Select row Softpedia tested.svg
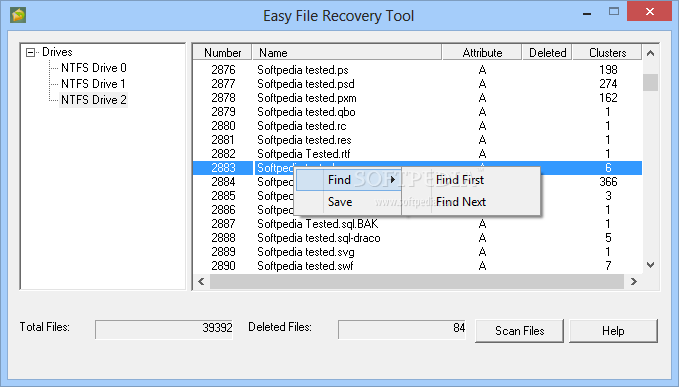Image resolution: width=679 pixels, height=387 pixels. [x=417, y=252]
